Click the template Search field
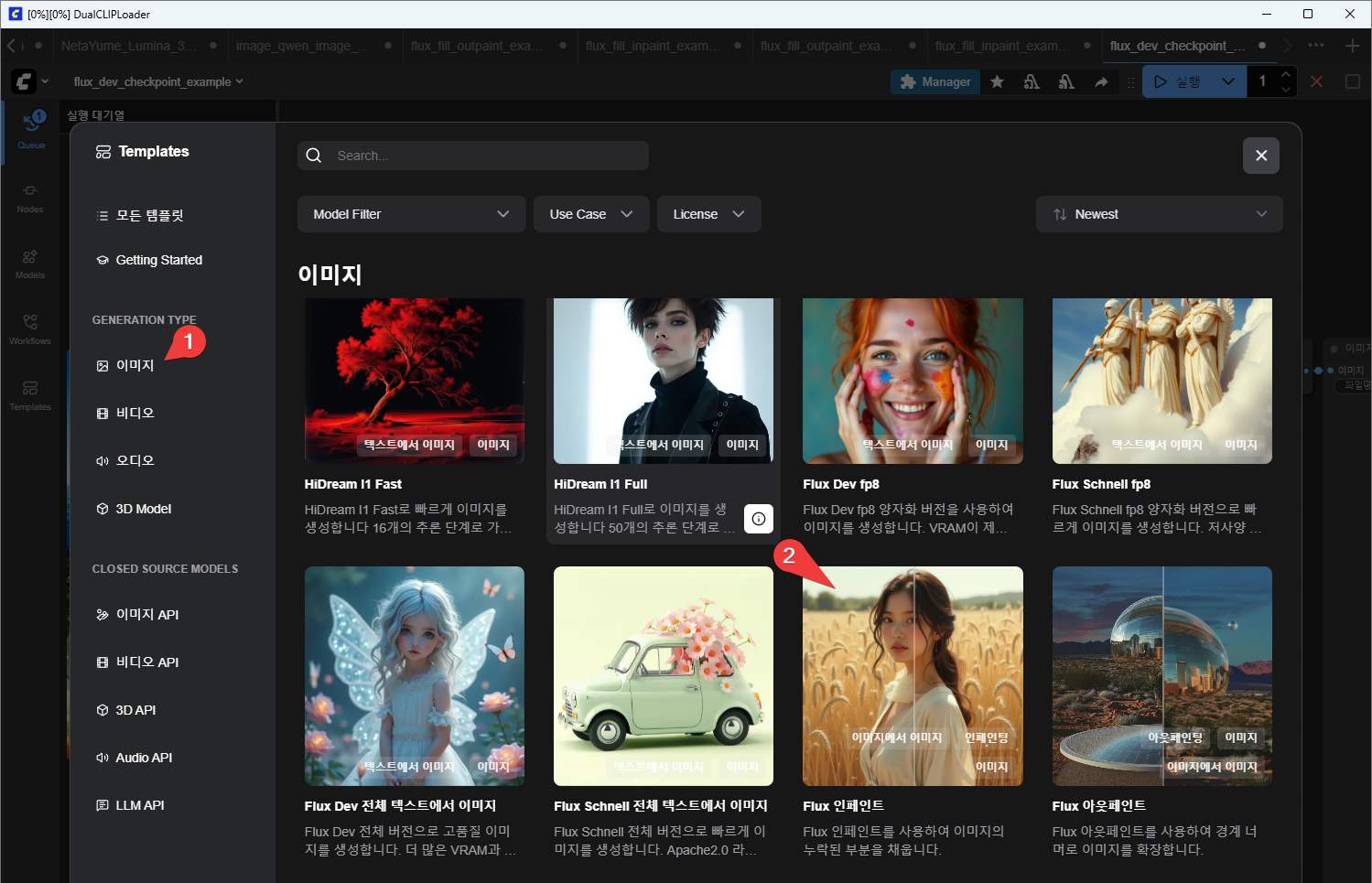The width and height of the screenshot is (1372, 883). pyautogui.click(x=485, y=156)
